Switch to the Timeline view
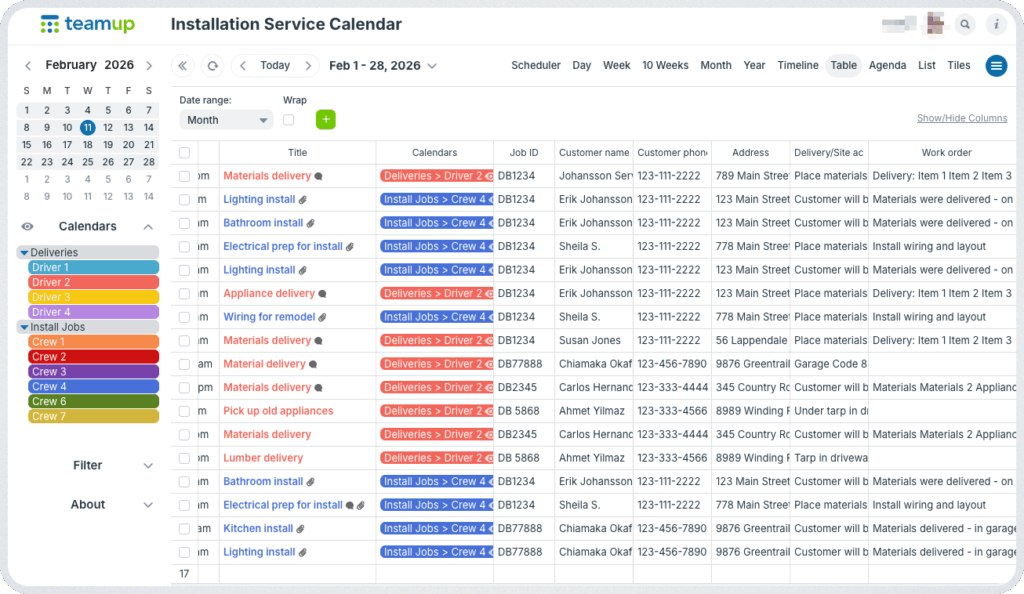Image resolution: width=1024 pixels, height=594 pixels. tap(797, 66)
